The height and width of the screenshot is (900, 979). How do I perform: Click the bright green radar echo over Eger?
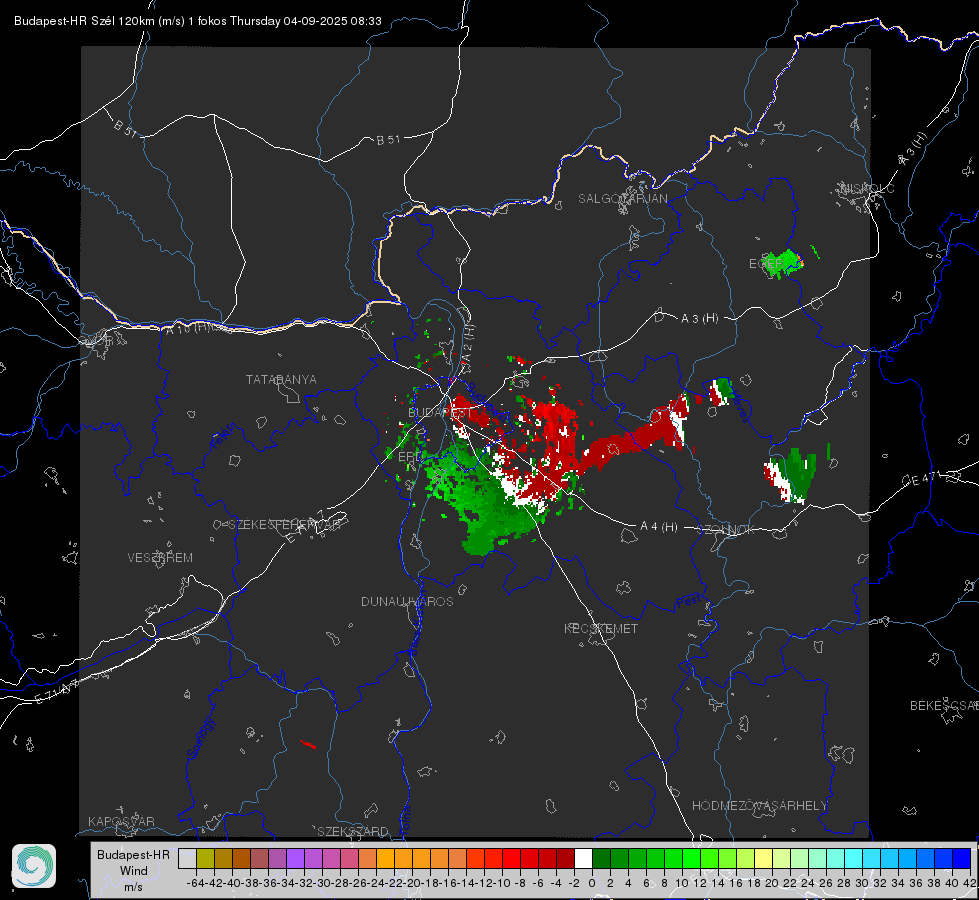(x=783, y=263)
